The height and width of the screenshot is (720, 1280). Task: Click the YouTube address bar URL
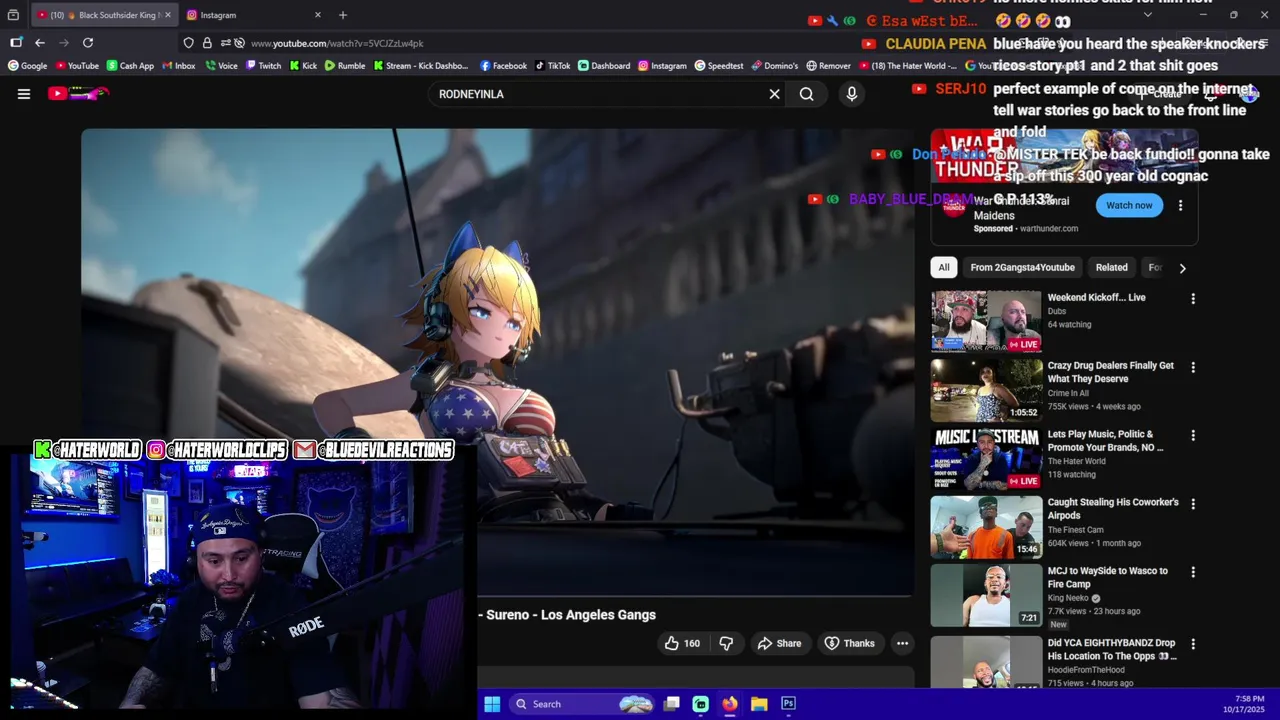337,43
